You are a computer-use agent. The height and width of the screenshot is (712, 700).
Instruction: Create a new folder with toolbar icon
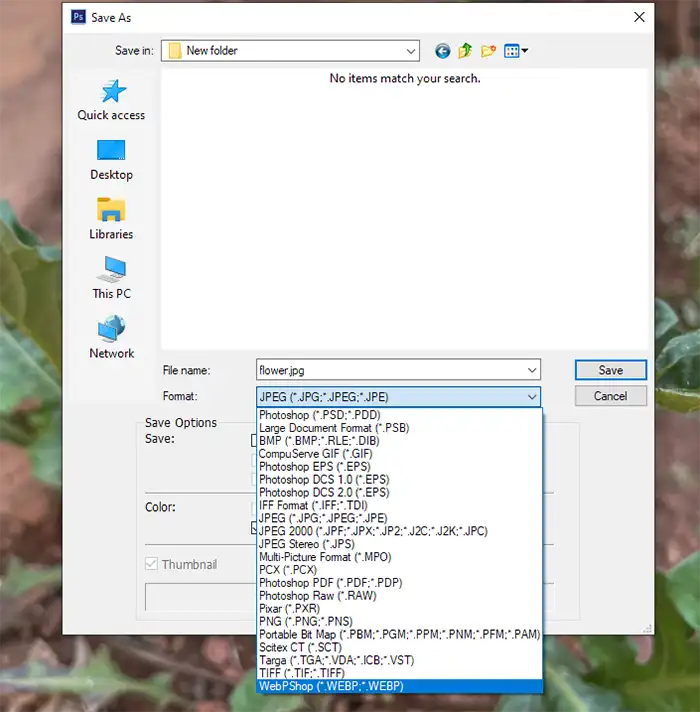[x=488, y=51]
